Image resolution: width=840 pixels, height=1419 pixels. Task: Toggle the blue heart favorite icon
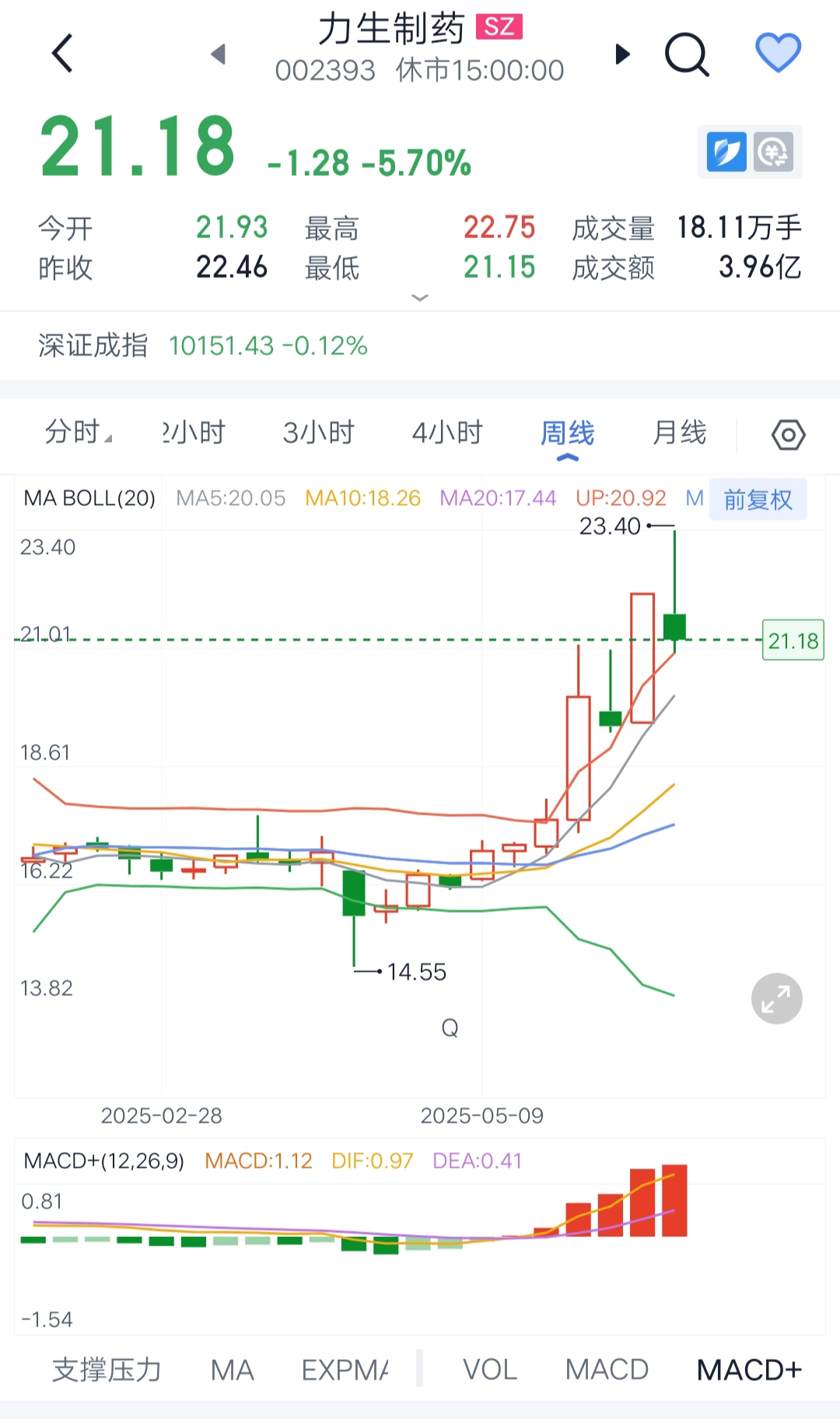[x=779, y=53]
